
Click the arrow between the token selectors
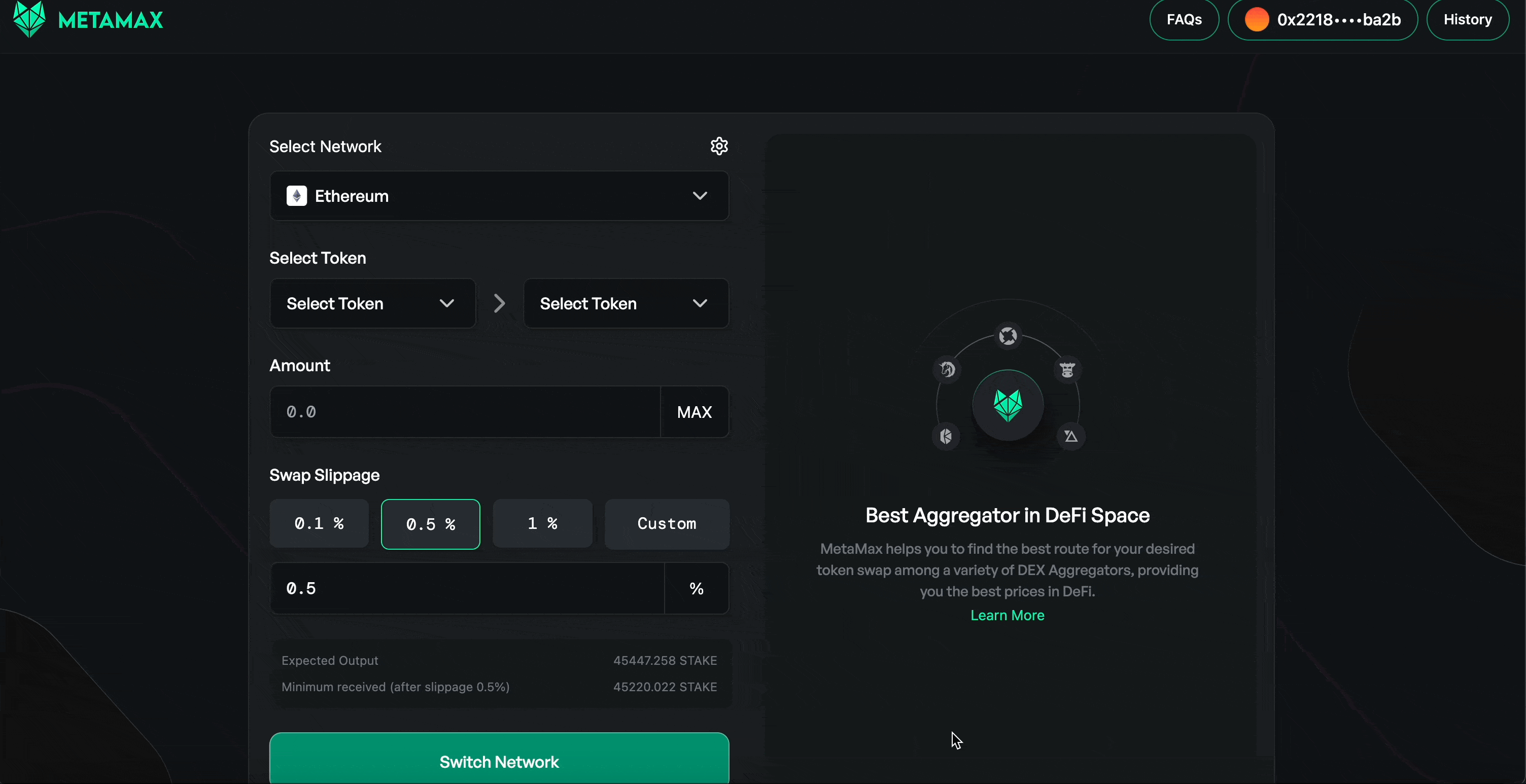click(499, 304)
